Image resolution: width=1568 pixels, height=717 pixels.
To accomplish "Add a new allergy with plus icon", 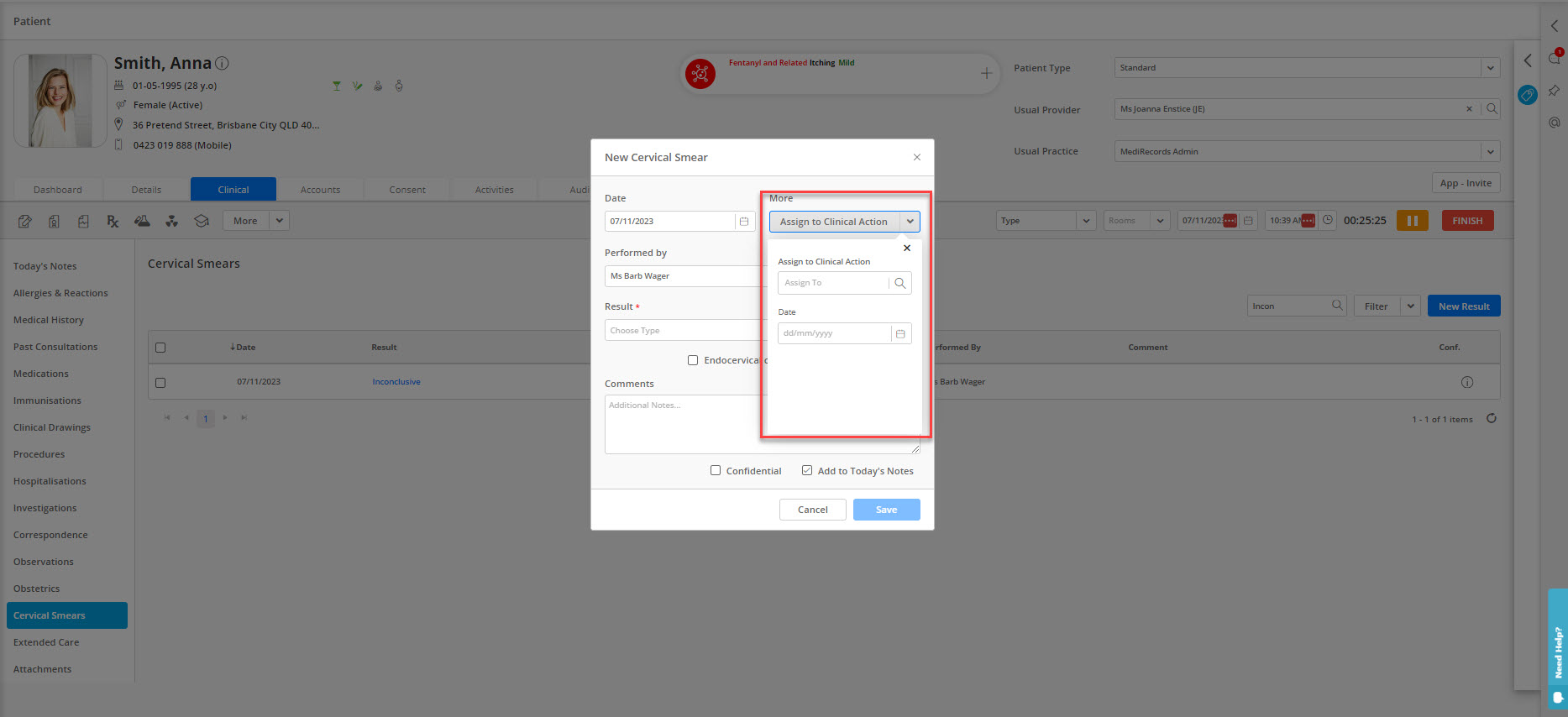I will (x=986, y=74).
